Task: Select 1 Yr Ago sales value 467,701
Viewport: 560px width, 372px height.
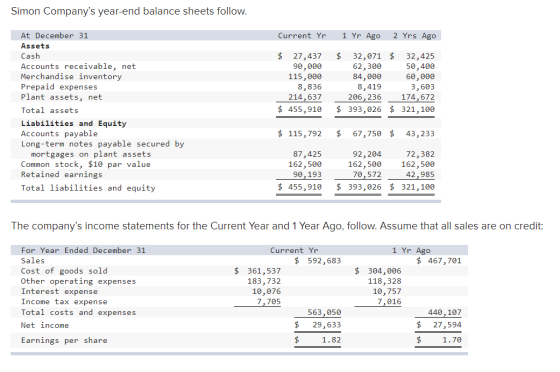Action: point(445,261)
